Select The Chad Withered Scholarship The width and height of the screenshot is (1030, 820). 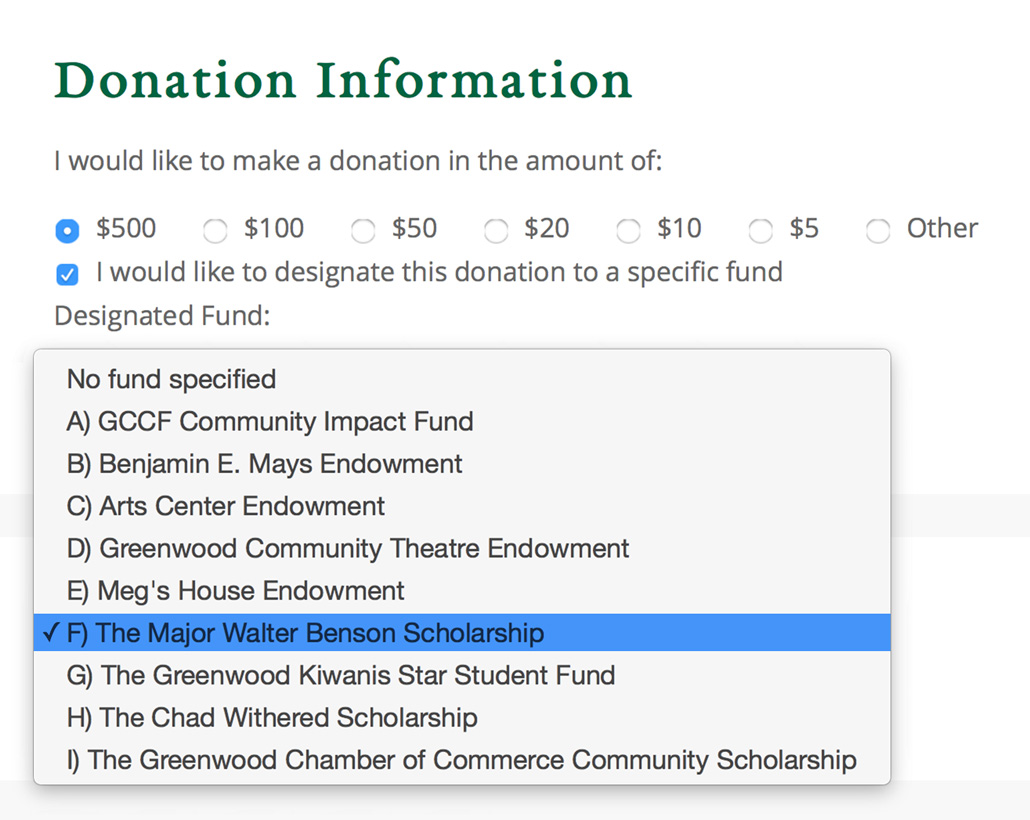tap(462, 718)
